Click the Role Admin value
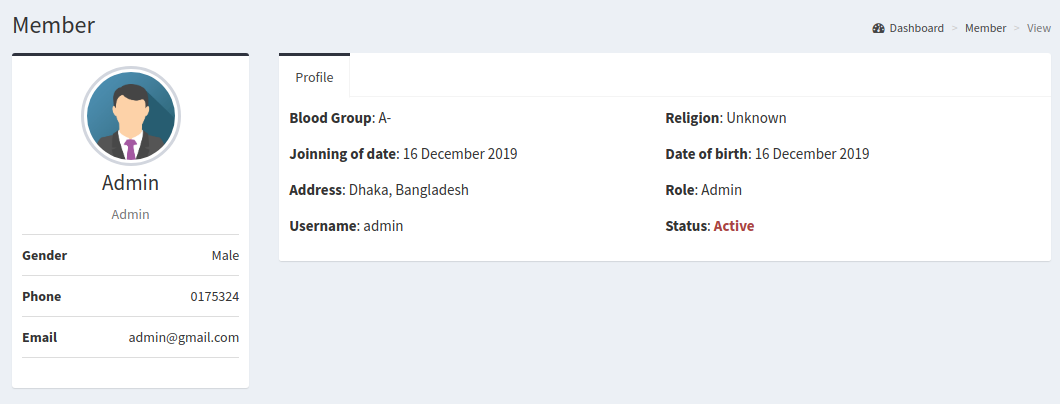The image size is (1060, 404). coord(721,190)
